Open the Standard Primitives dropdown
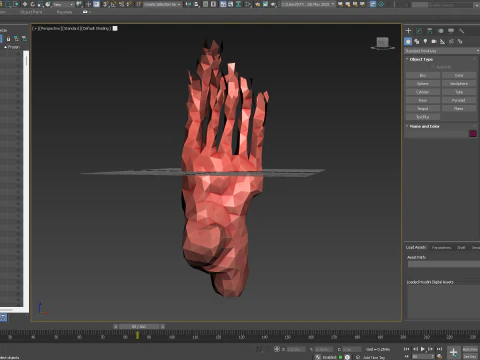Screen dimensions: 480x360 tap(441, 51)
